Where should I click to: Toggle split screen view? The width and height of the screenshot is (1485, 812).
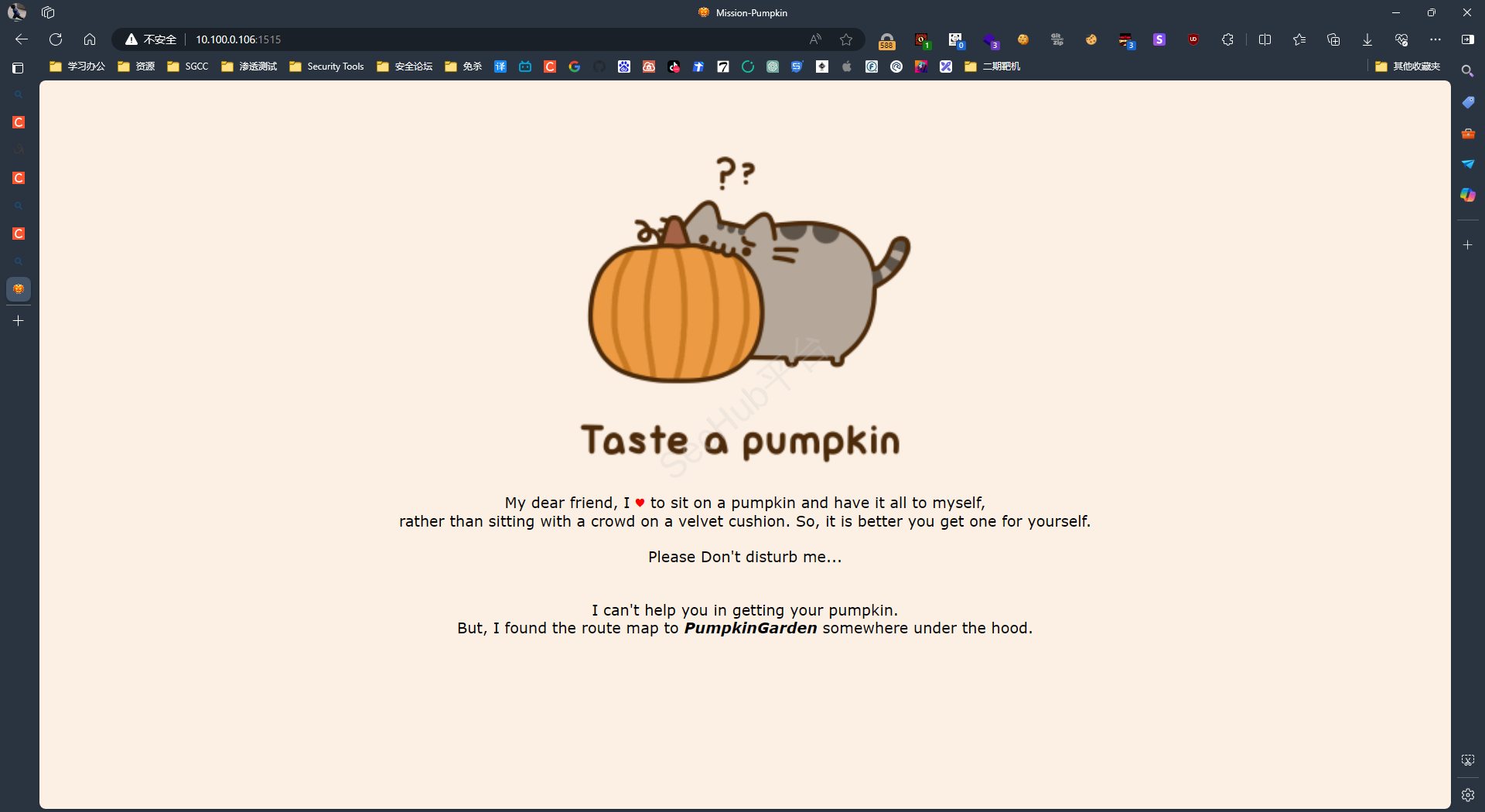[1265, 39]
